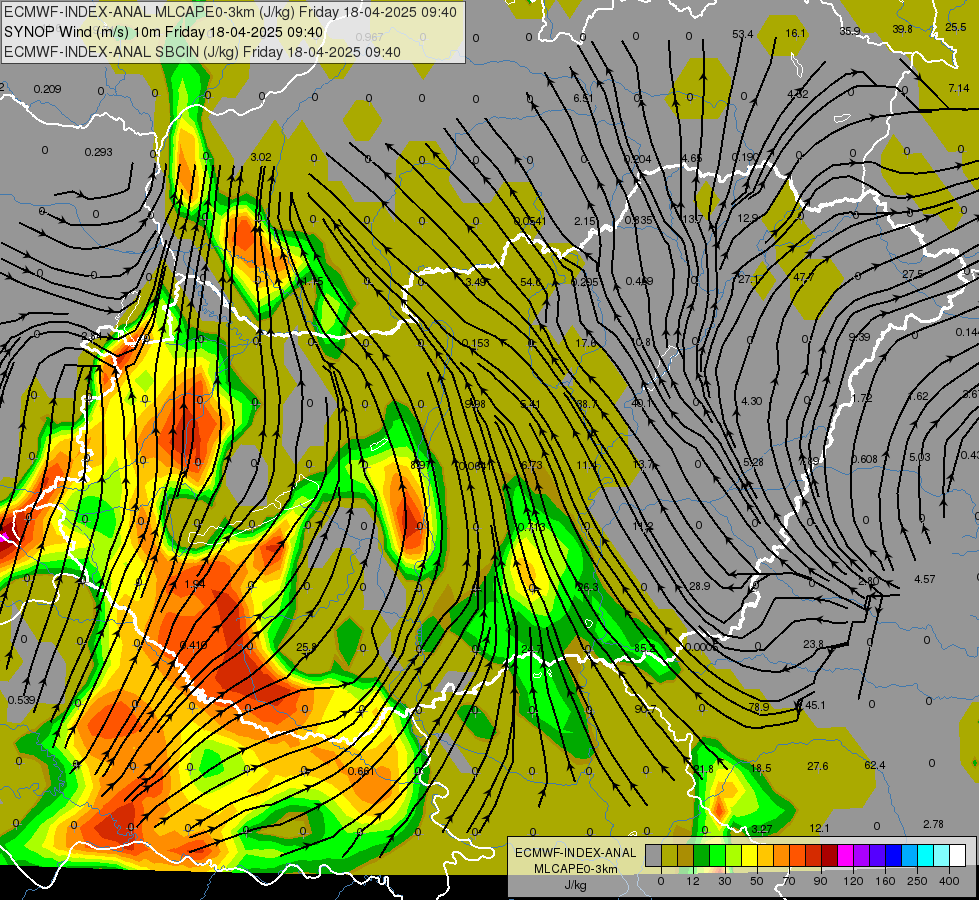Click the map value '38.7'

(x=586, y=404)
